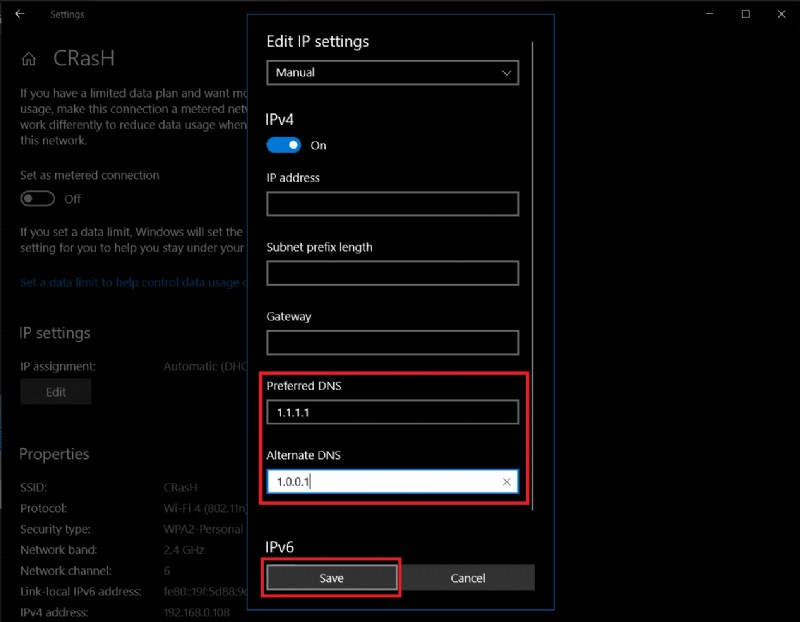Toggle IPv4 off

point(283,145)
